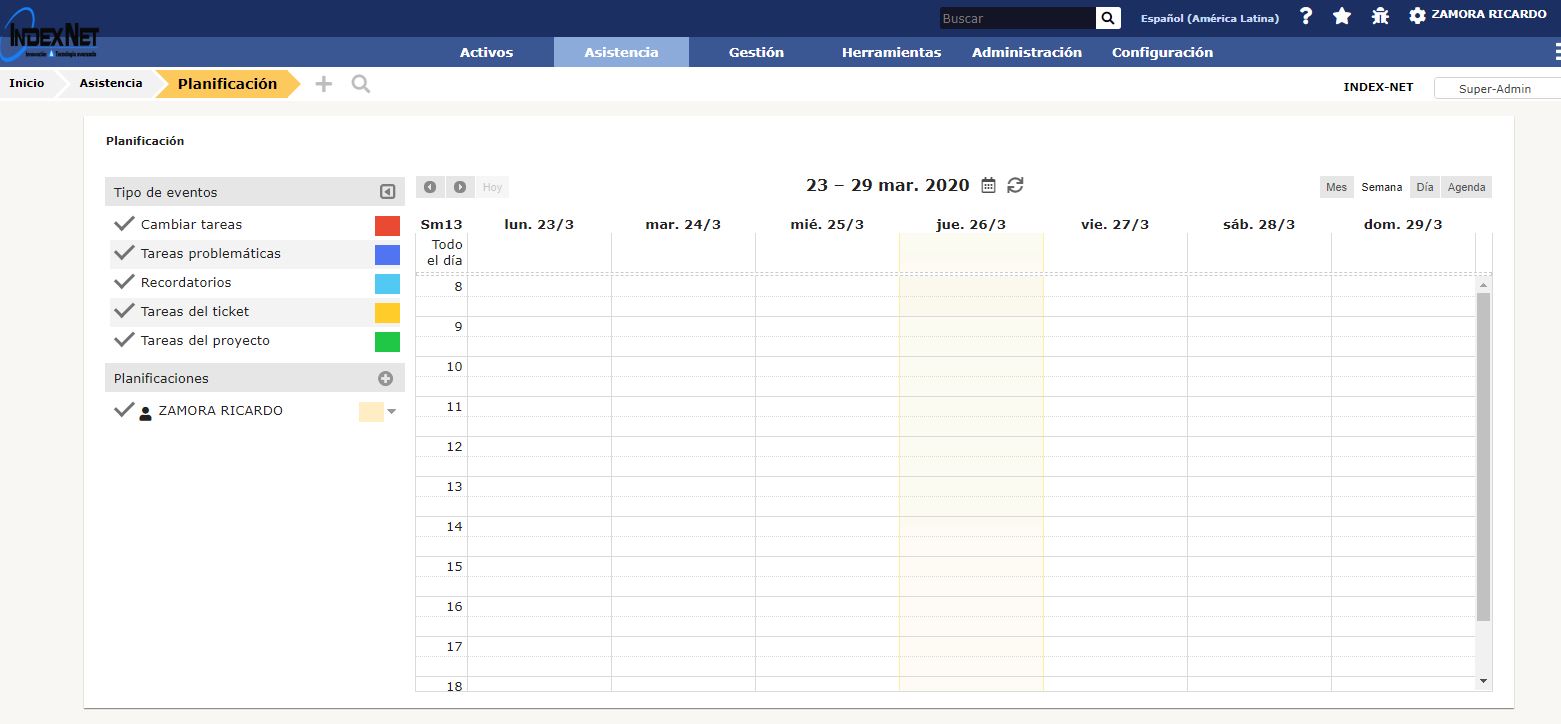
Task: Open the ZAMORA RICARDO planning dropdown arrow
Action: pyautogui.click(x=392, y=411)
